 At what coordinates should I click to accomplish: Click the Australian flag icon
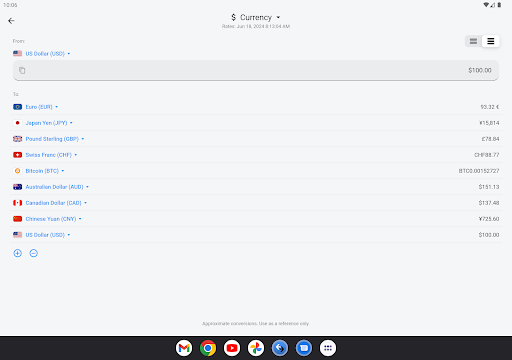pos(17,187)
